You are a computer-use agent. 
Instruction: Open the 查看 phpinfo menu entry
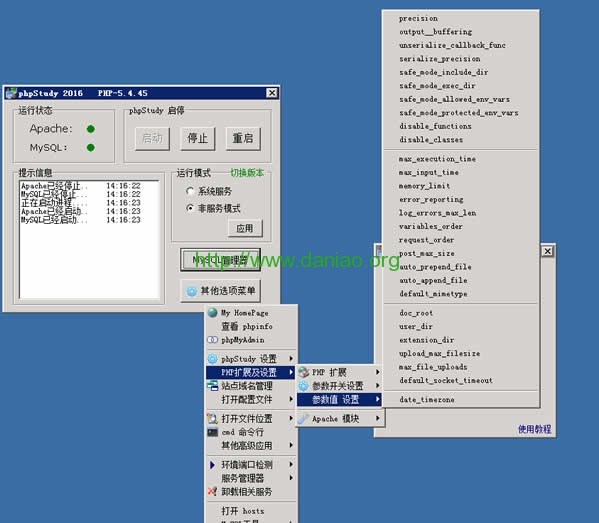pyautogui.click(x=251, y=326)
